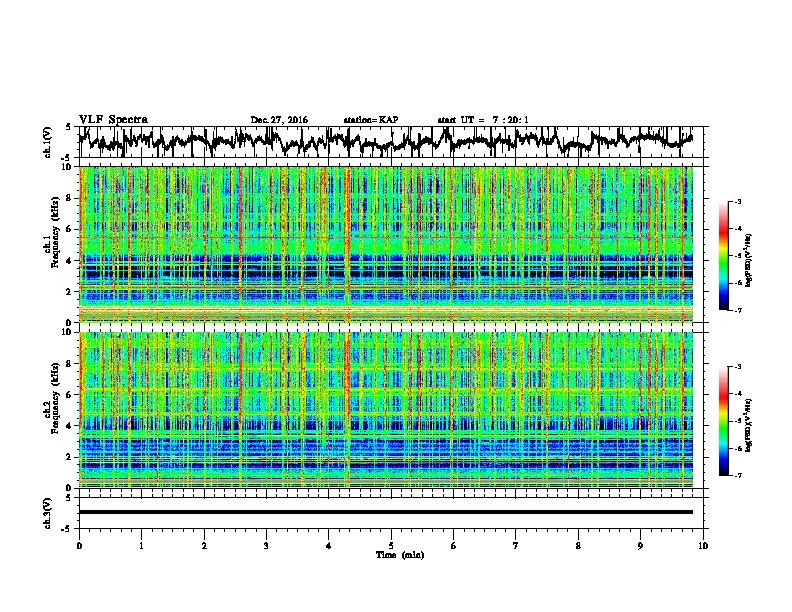This screenshot has height=612, width=792.
Task: Click the ch.2 "Frequency (kHz)" axis label
Action: click(x=55, y=398)
